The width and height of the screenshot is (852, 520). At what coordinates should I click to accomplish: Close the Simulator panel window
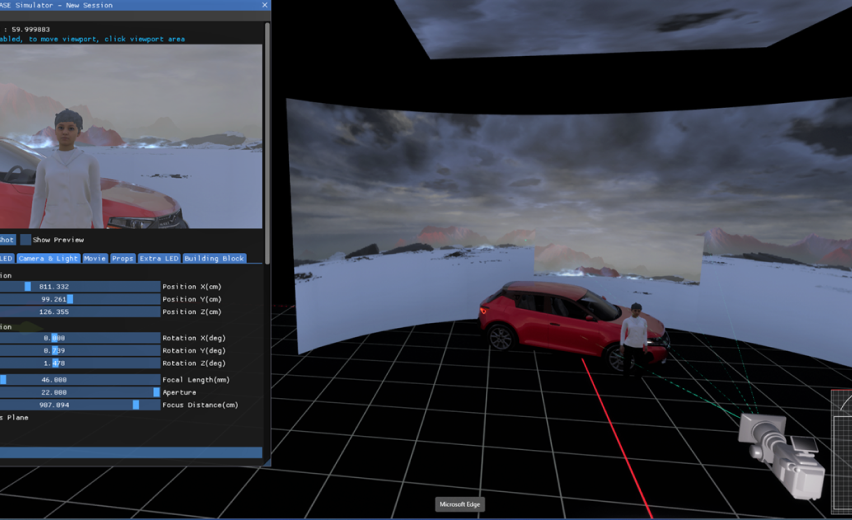pos(264,5)
